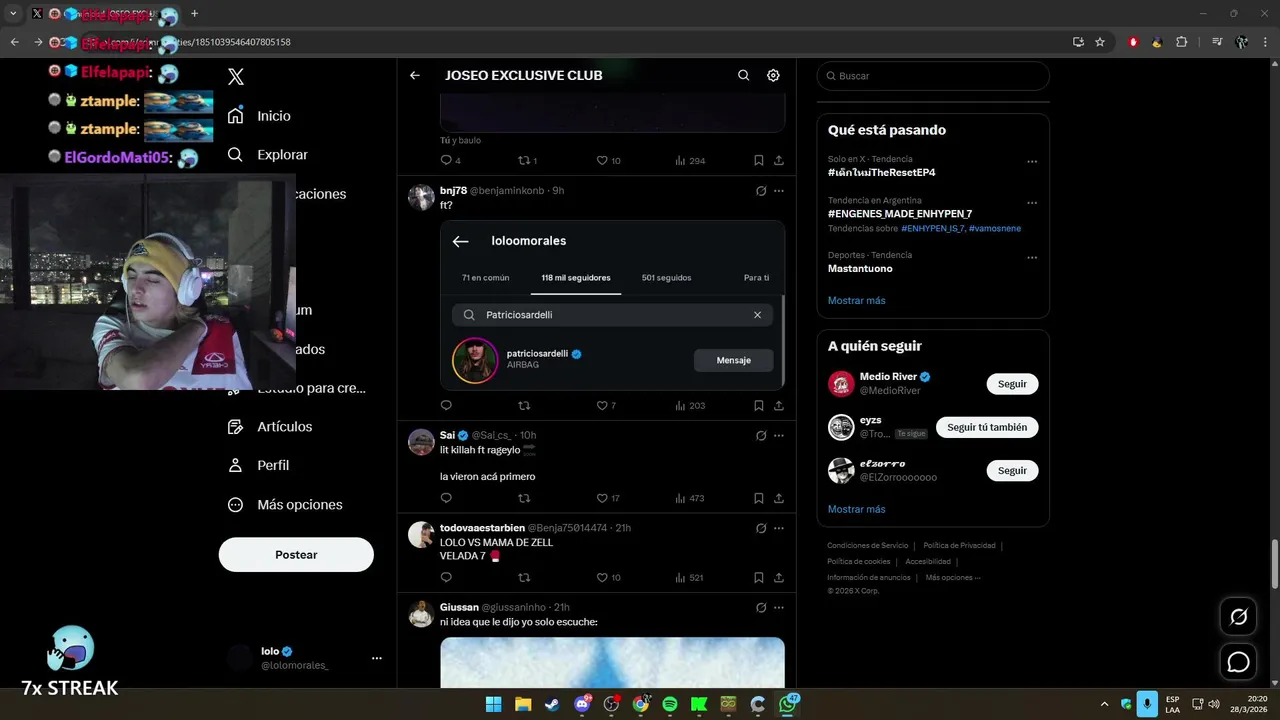Follow elzorro account
Screen dimensions: 1280x720
pos(1012,471)
